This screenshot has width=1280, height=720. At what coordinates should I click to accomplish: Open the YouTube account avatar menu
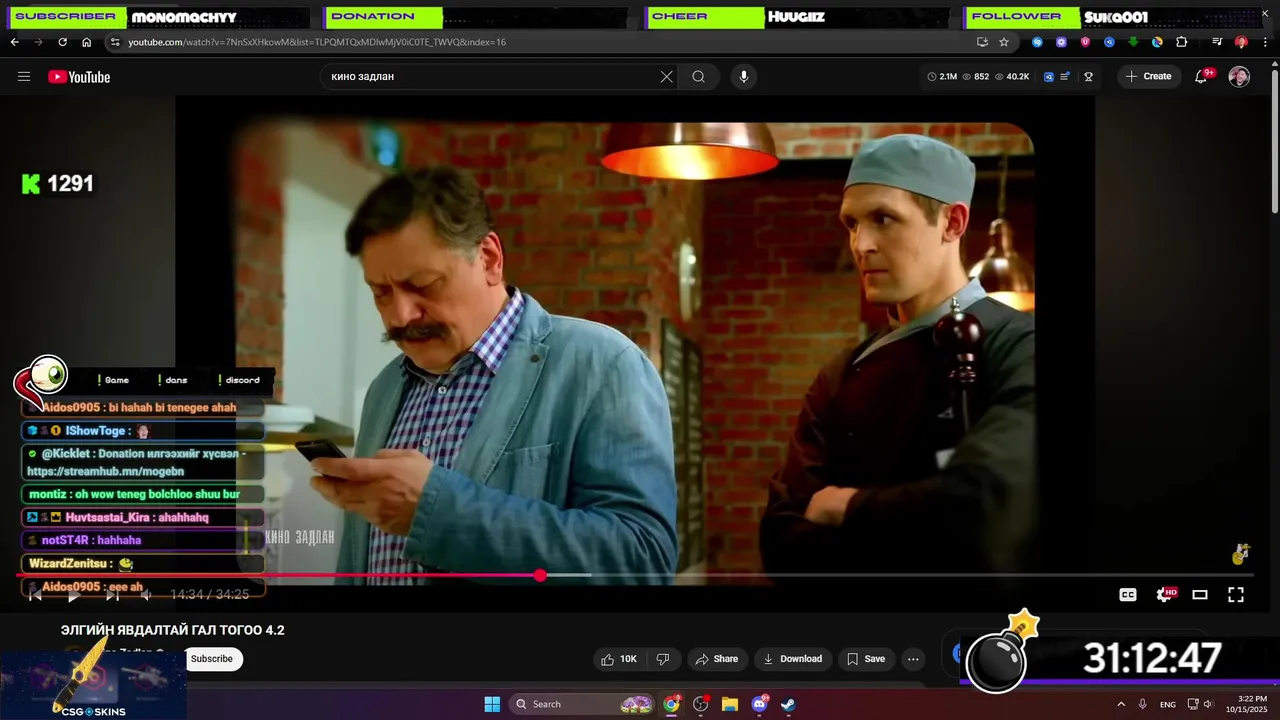[x=1239, y=77]
